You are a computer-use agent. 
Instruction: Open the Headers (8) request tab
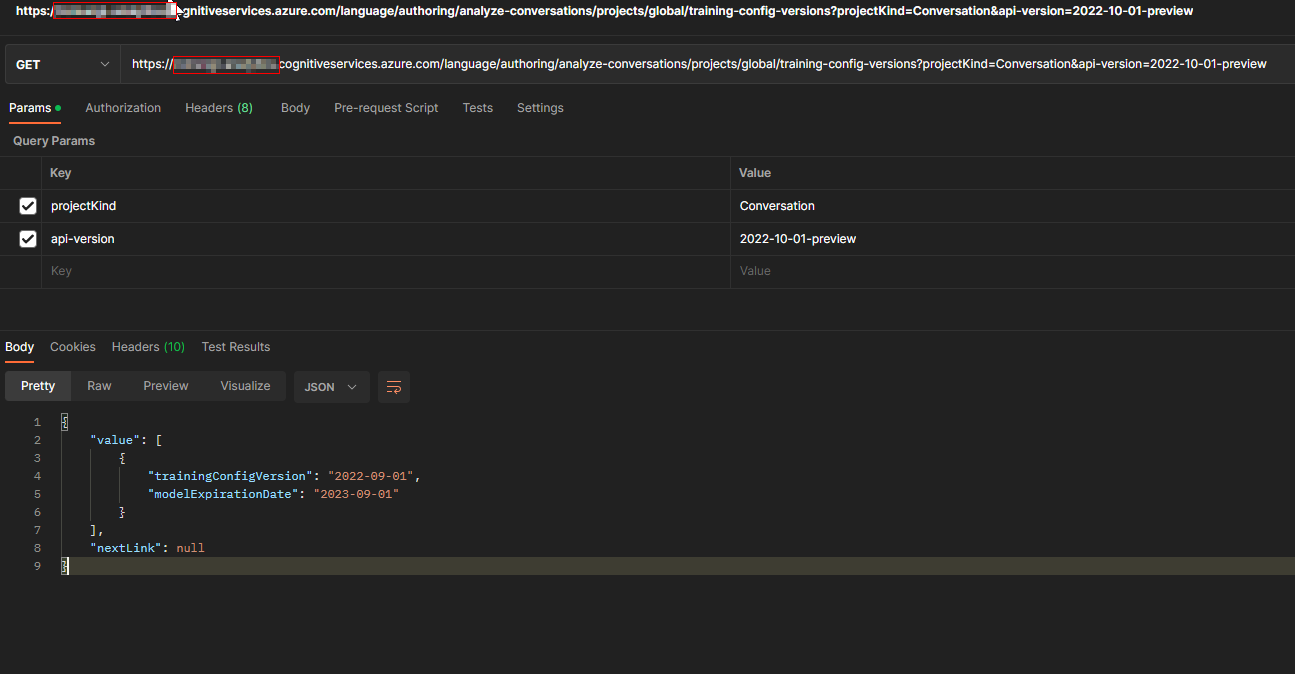point(219,107)
